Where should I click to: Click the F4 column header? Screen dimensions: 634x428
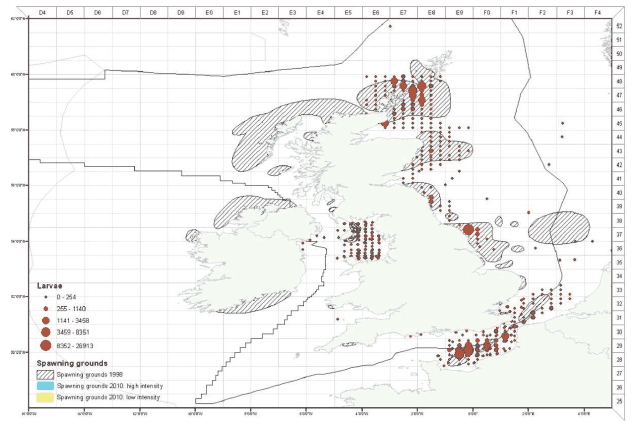(x=598, y=13)
